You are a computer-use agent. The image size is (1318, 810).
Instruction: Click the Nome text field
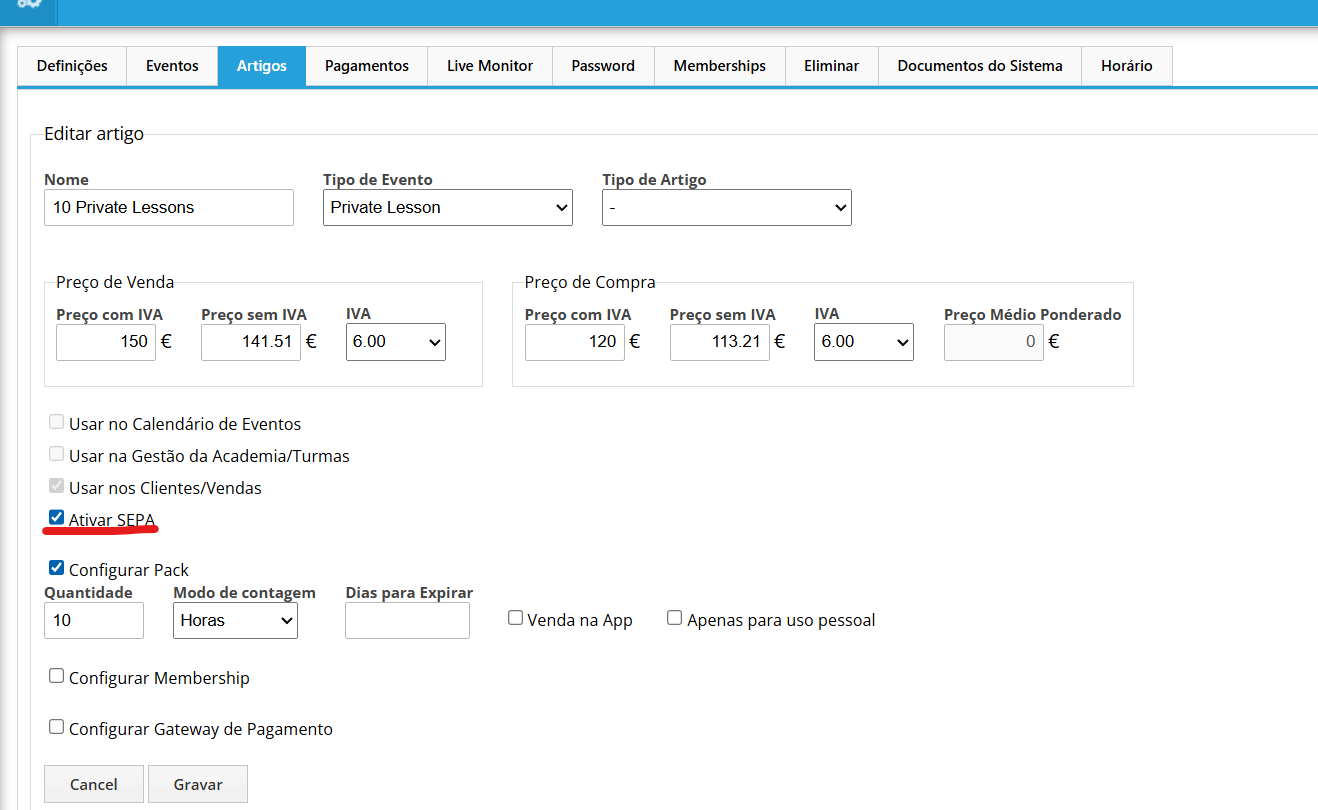coord(169,207)
